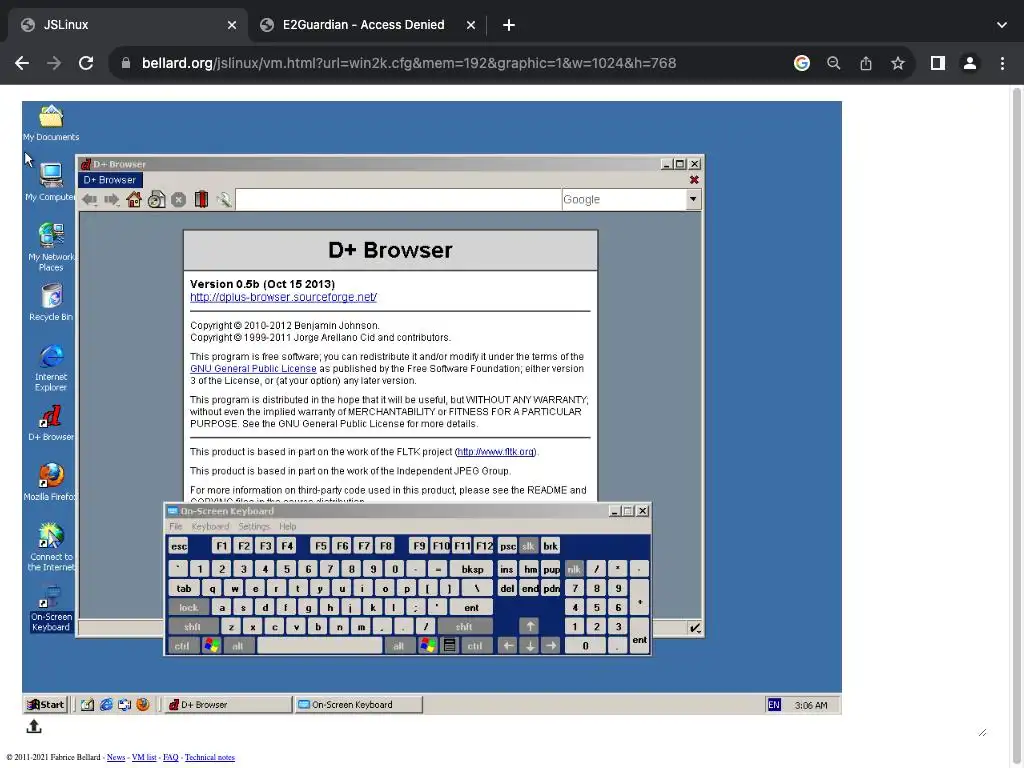Toggle the right ctrl key on the keyboard
The height and width of the screenshot is (768, 1024).
coord(475,647)
